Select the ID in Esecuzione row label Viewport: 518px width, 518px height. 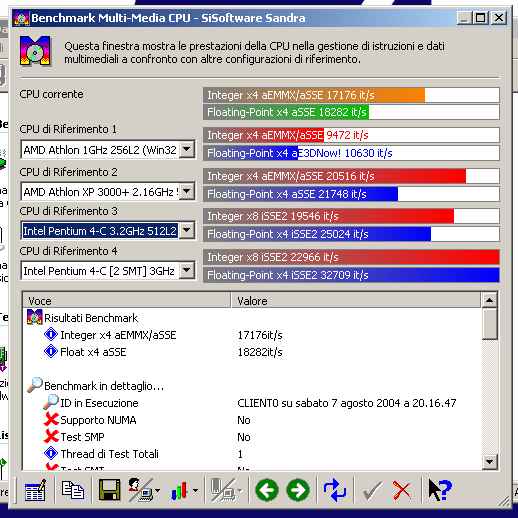click(99, 403)
